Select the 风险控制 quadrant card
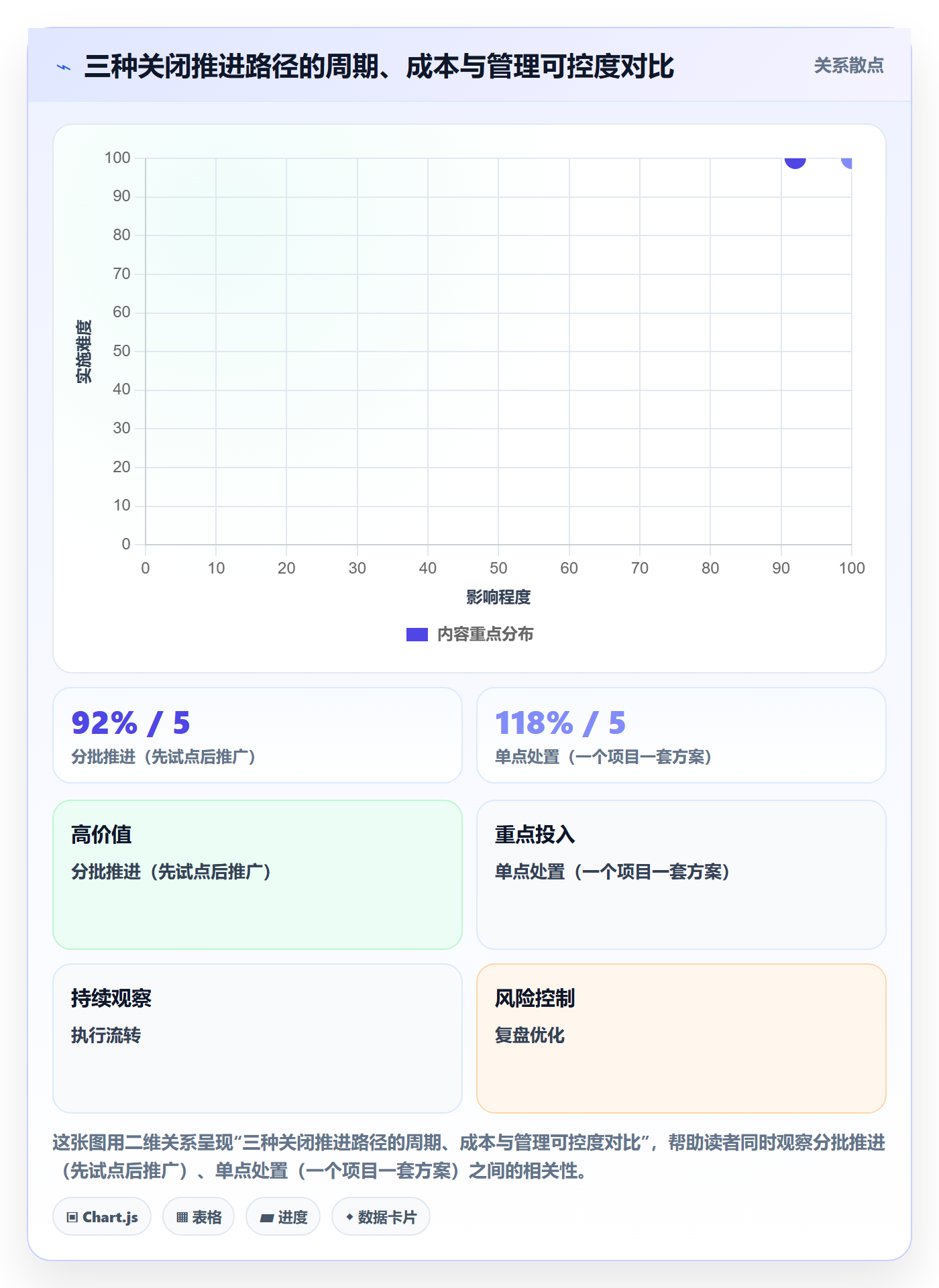 681,1038
